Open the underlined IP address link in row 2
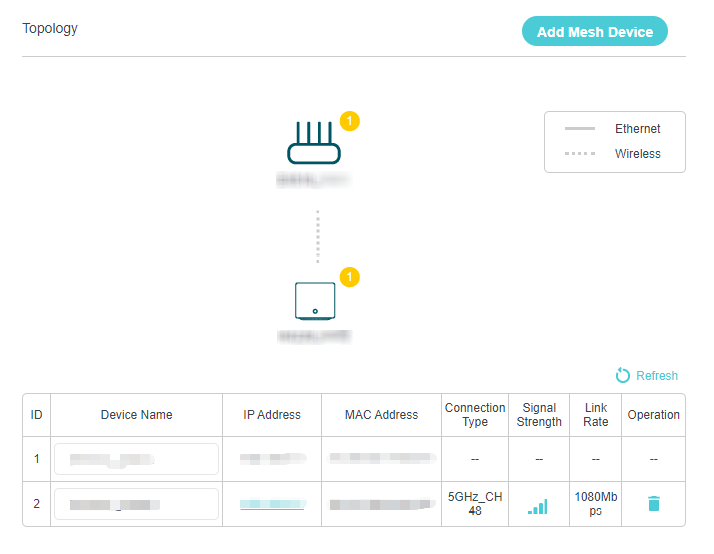This screenshot has width=714, height=554. [x=272, y=504]
